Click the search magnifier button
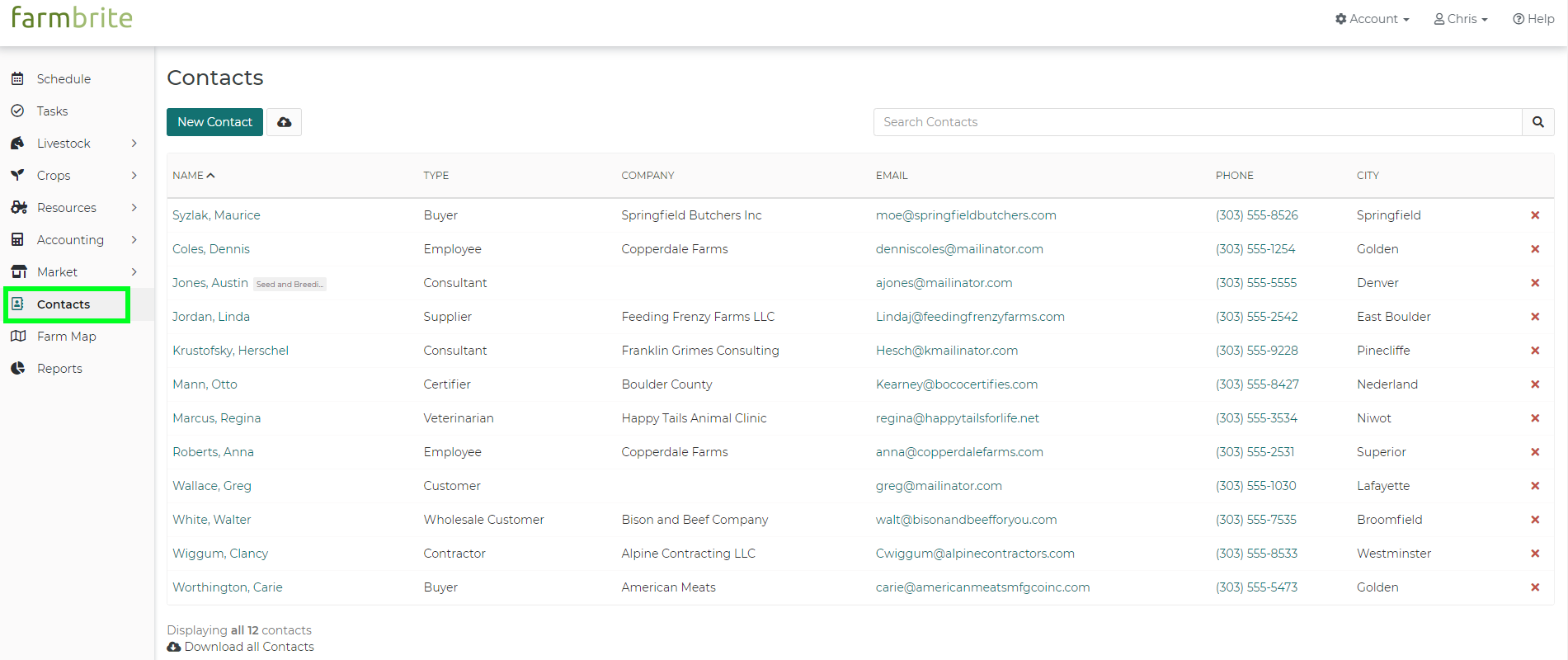The width and height of the screenshot is (1568, 660). [x=1538, y=122]
